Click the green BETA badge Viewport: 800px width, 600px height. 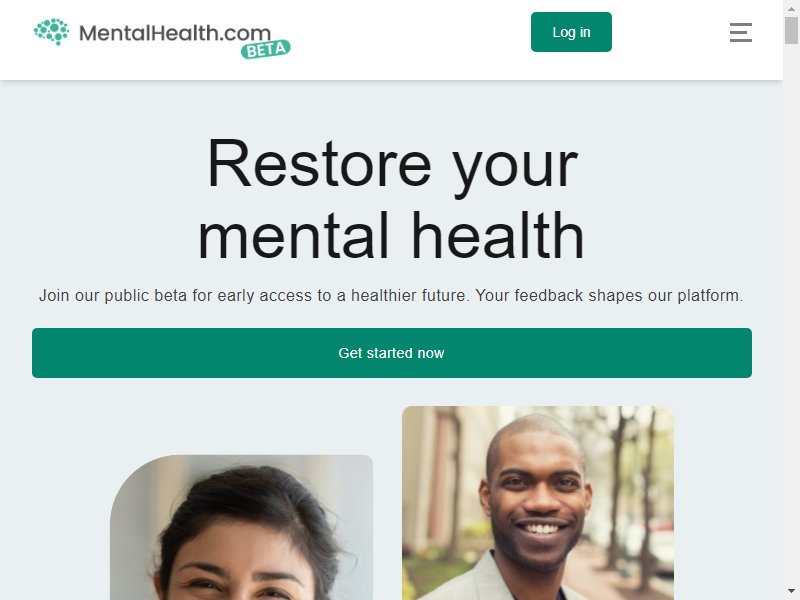tap(266, 49)
